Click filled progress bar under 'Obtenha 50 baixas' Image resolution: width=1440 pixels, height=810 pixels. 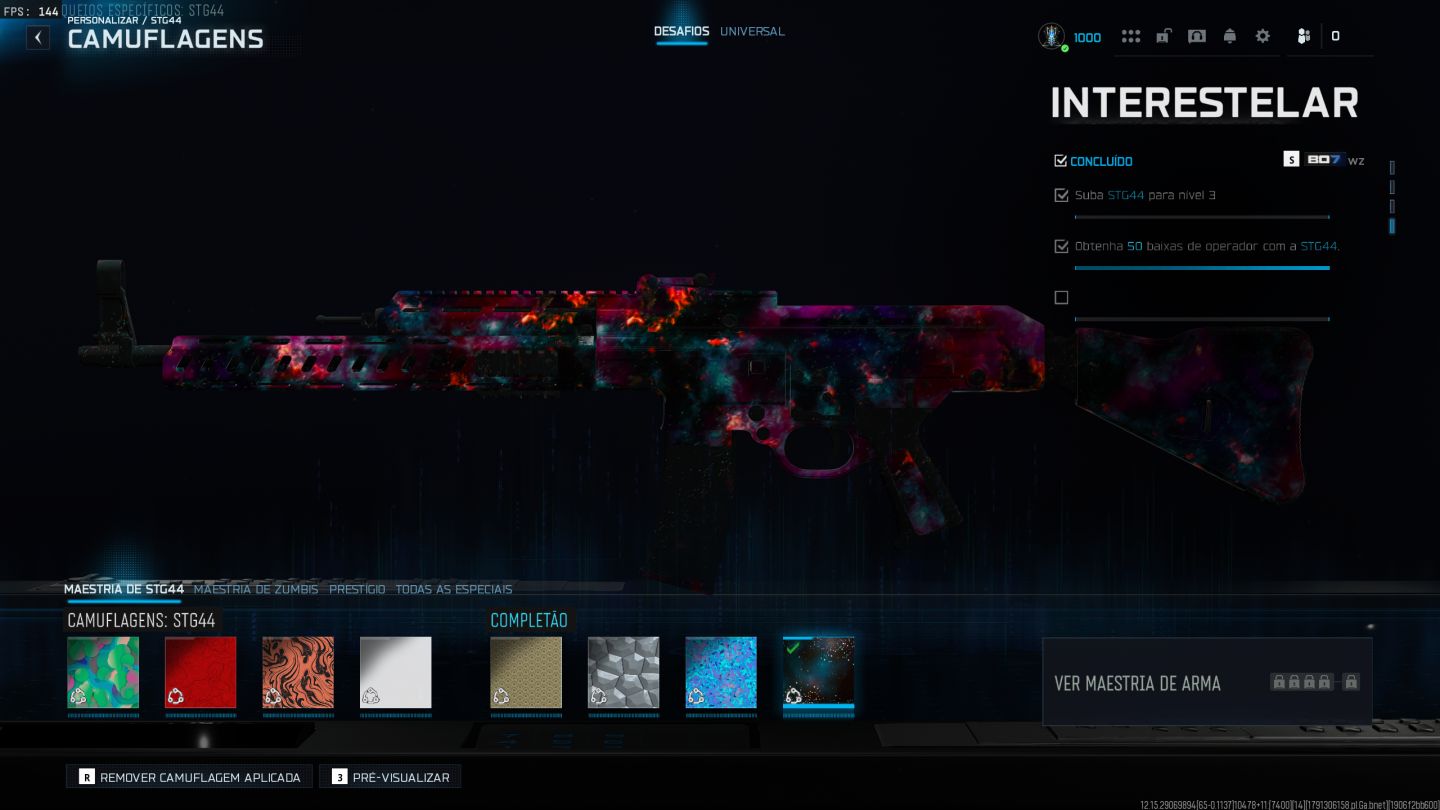1202,268
